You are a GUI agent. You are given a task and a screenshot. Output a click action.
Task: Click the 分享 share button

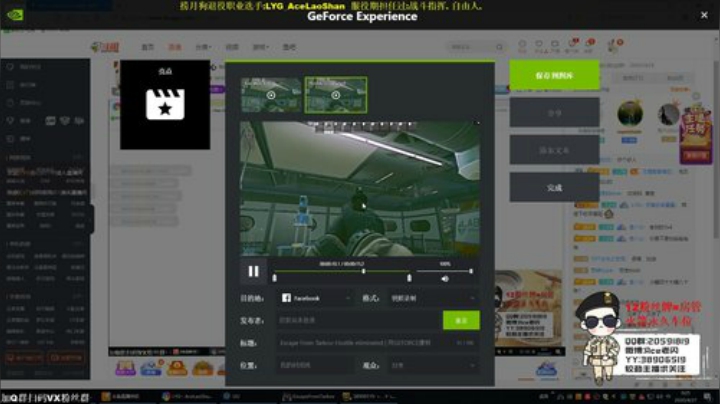click(x=554, y=112)
